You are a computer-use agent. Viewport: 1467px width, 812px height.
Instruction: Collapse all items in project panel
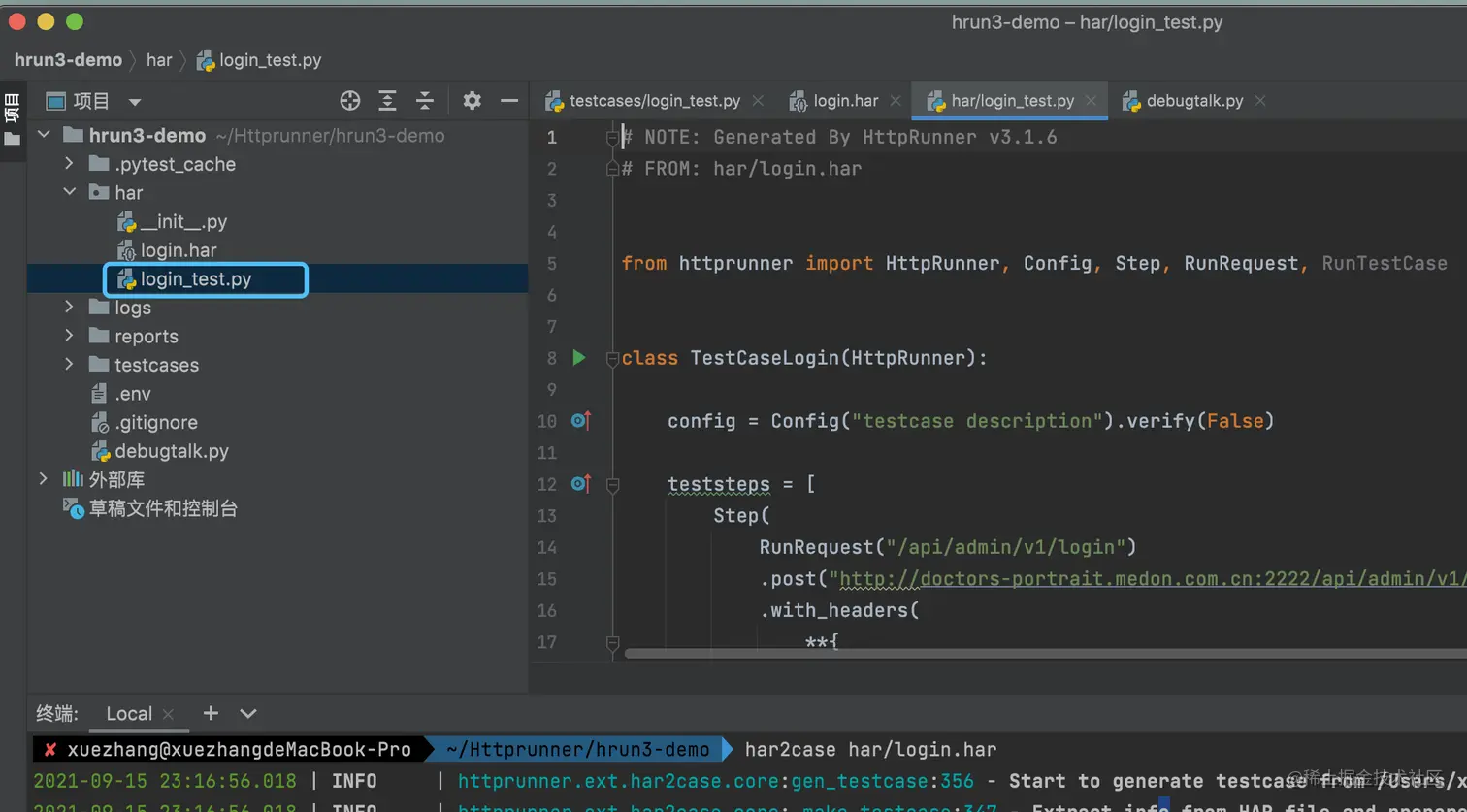(x=425, y=101)
